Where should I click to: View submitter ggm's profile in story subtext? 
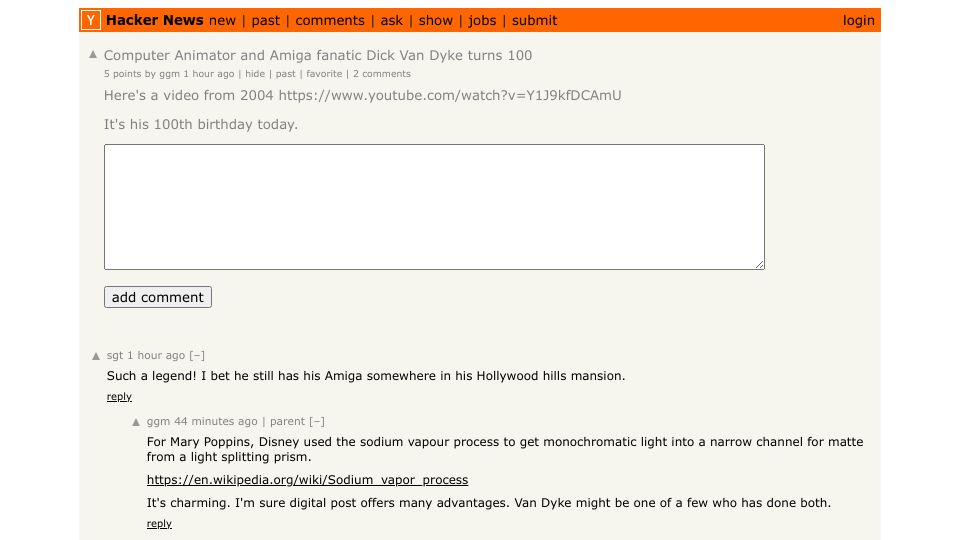(x=170, y=73)
